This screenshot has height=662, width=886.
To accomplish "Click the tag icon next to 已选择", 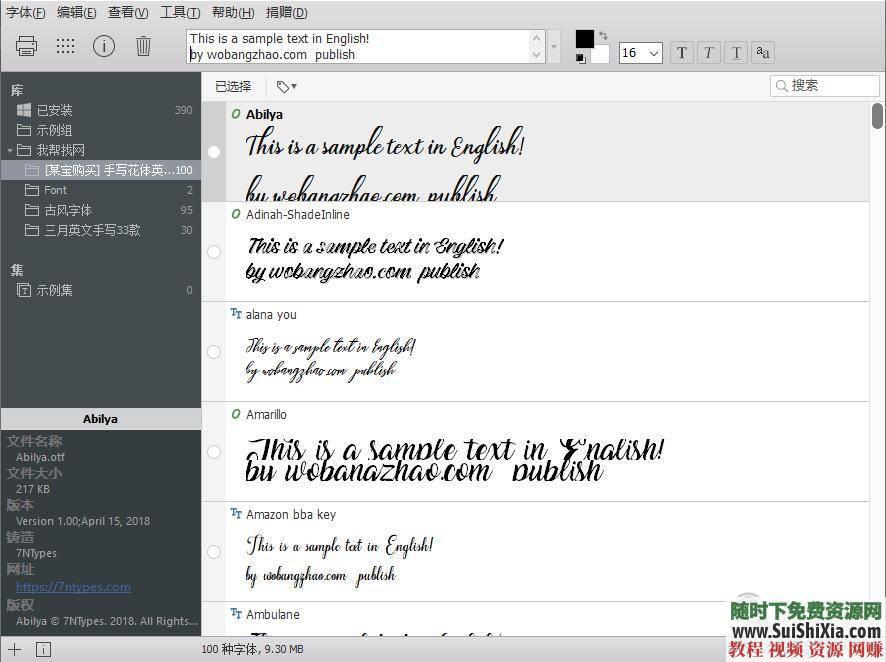I will click(x=283, y=87).
